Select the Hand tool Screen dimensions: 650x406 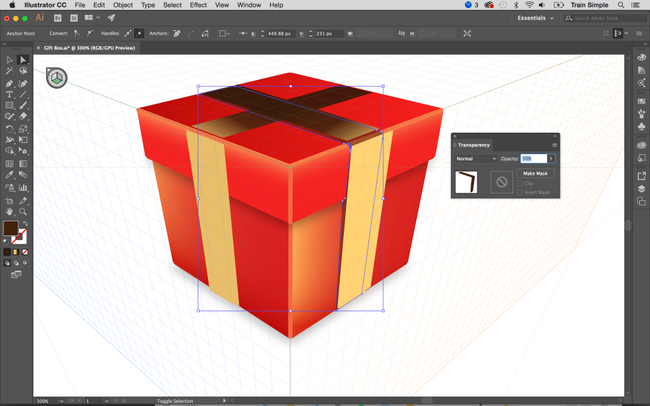pos(10,212)
